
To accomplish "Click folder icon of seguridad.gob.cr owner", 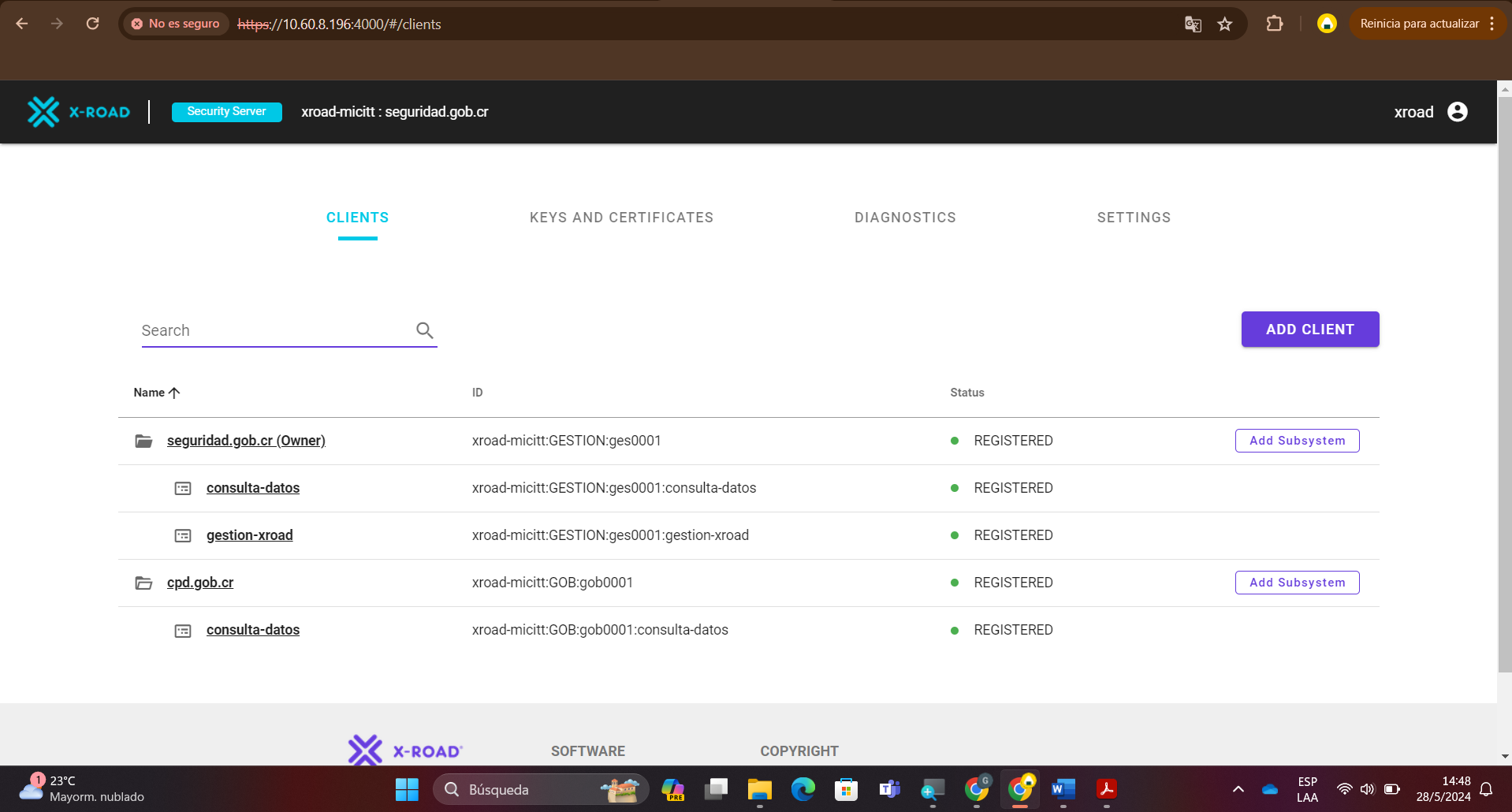I will 143,441.
